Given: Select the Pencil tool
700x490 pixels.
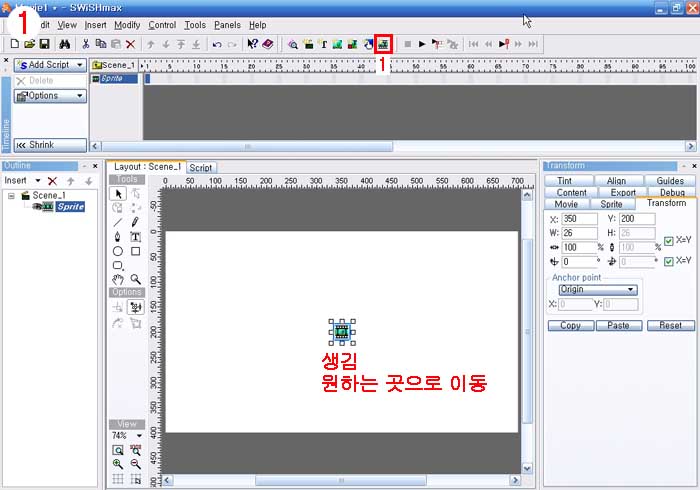Looking at the screenshot, I should click(135, 222).
